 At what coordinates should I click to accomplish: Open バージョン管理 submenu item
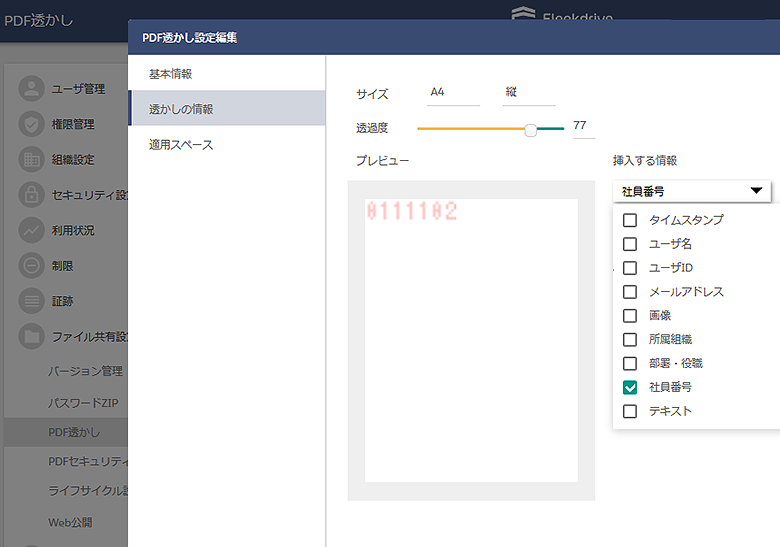pos(85,371)
